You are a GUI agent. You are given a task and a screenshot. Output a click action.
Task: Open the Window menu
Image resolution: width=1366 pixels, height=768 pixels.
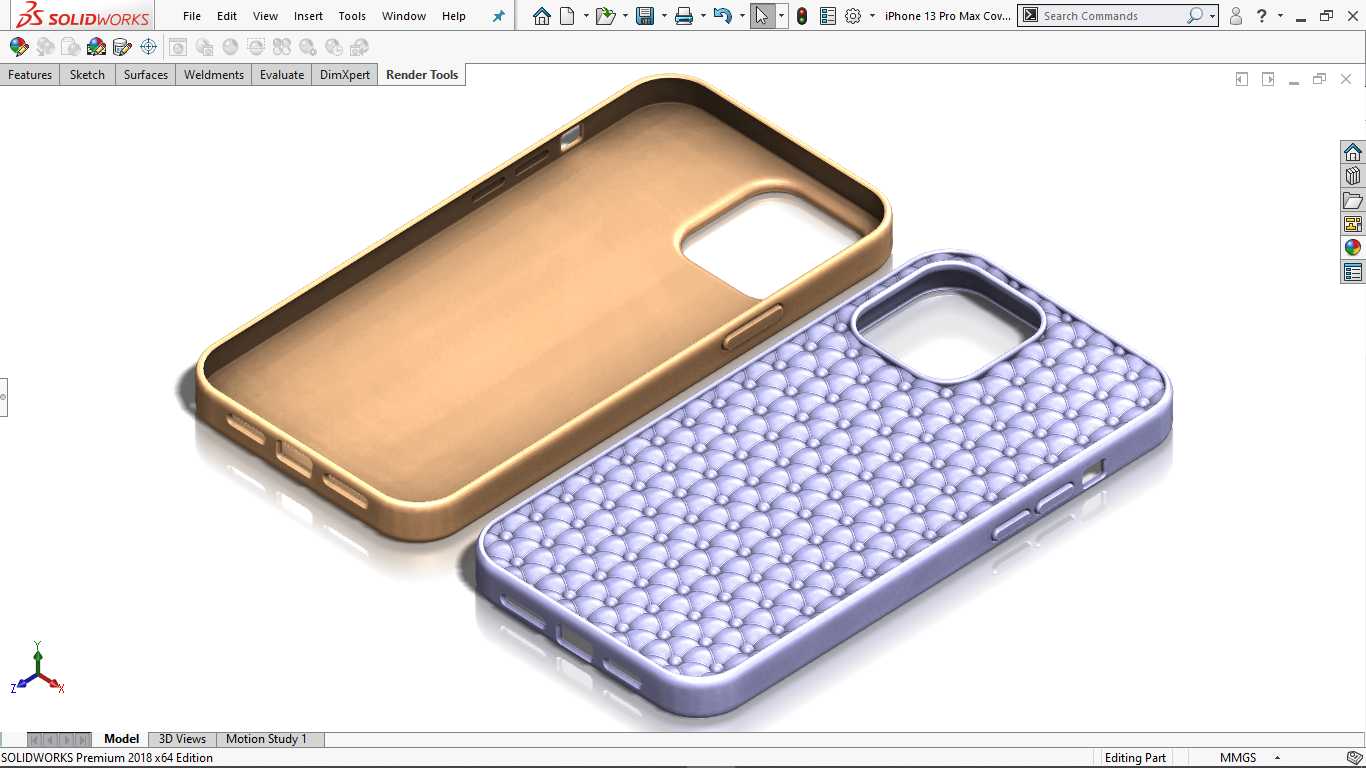(404, 16)
